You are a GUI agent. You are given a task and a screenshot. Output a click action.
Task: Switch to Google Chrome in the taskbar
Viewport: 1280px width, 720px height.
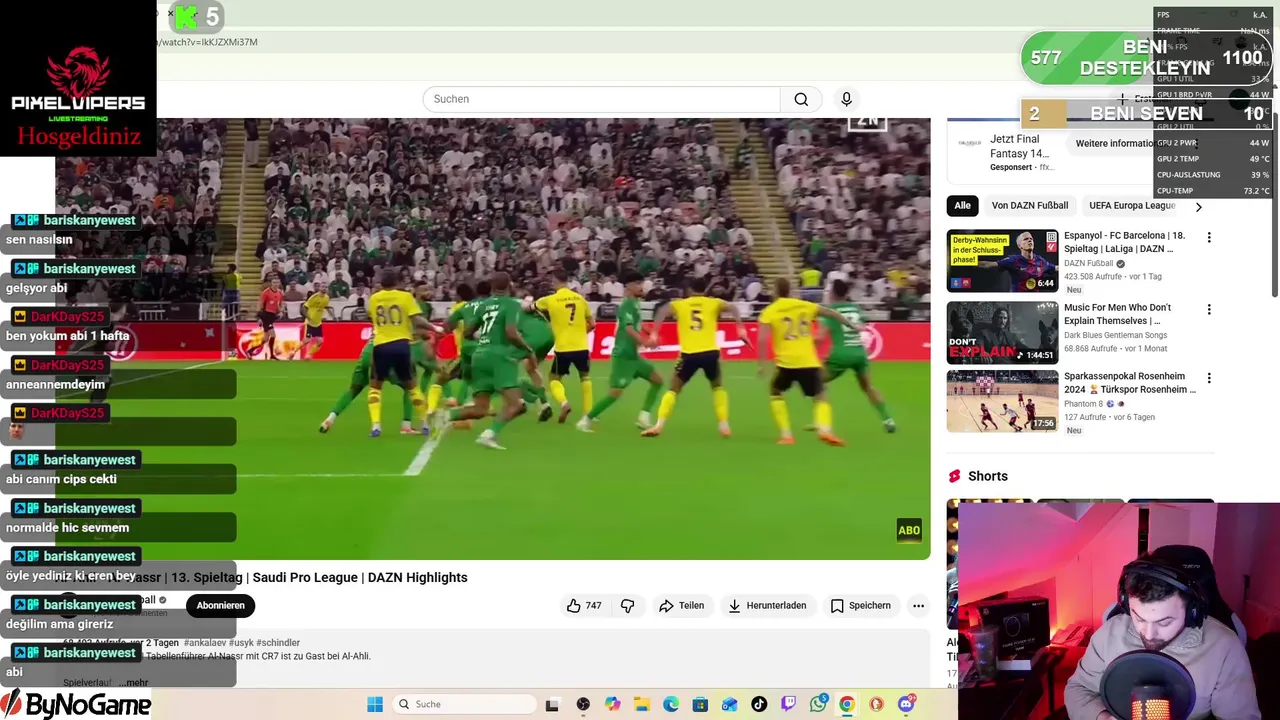point(847,704)
